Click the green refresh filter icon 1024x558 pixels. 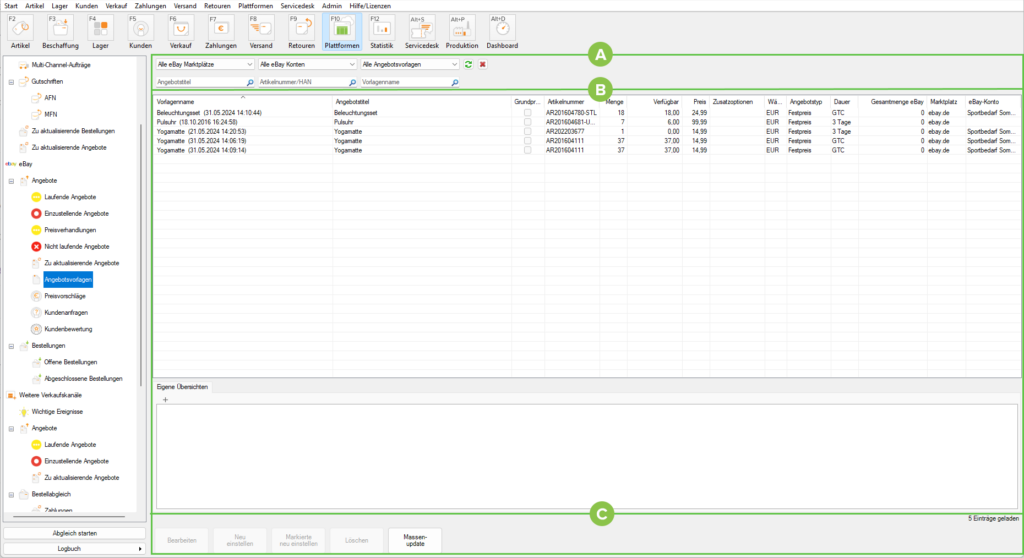point(468,64)
